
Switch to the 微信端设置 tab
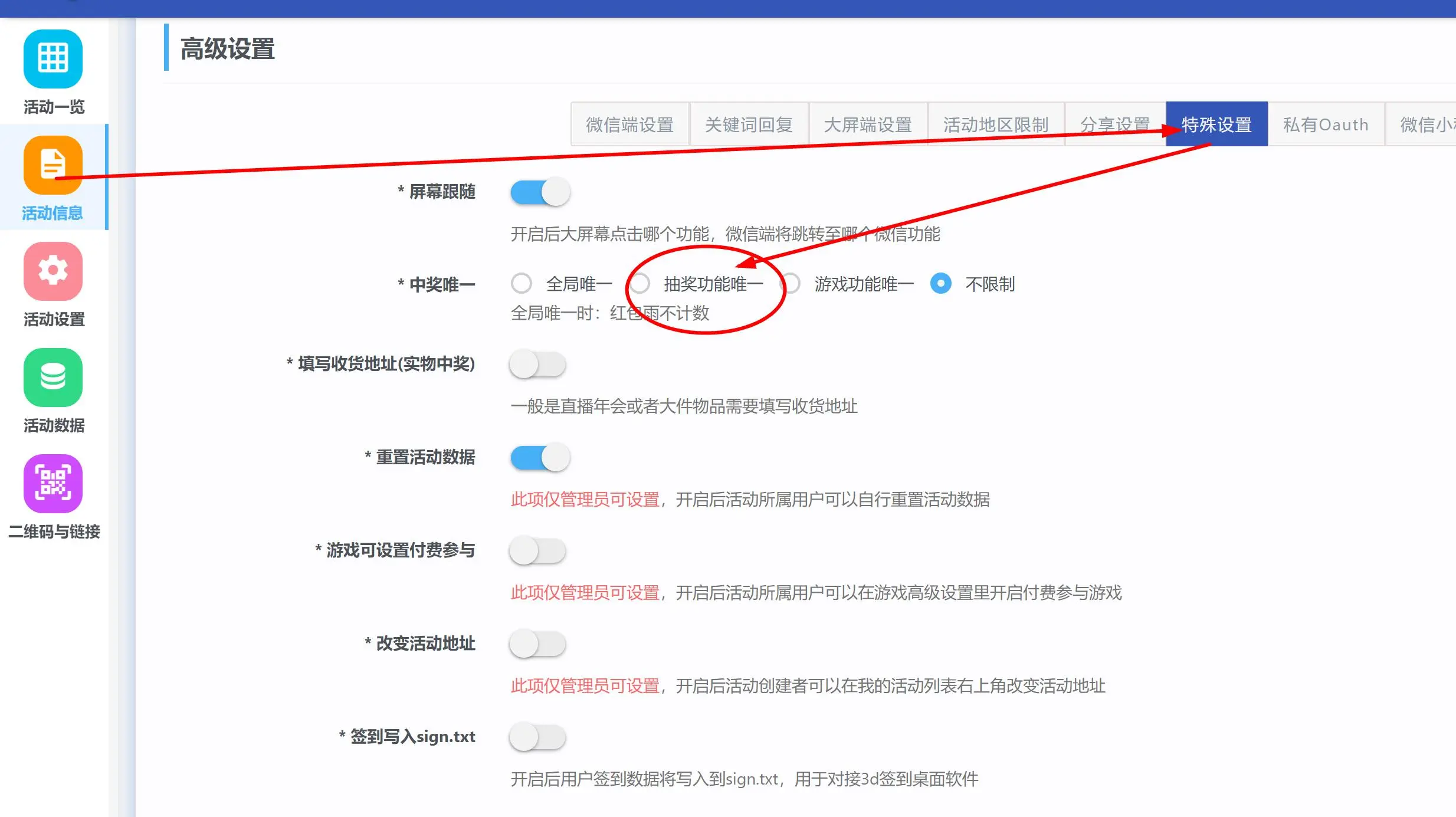coord(629,124)
